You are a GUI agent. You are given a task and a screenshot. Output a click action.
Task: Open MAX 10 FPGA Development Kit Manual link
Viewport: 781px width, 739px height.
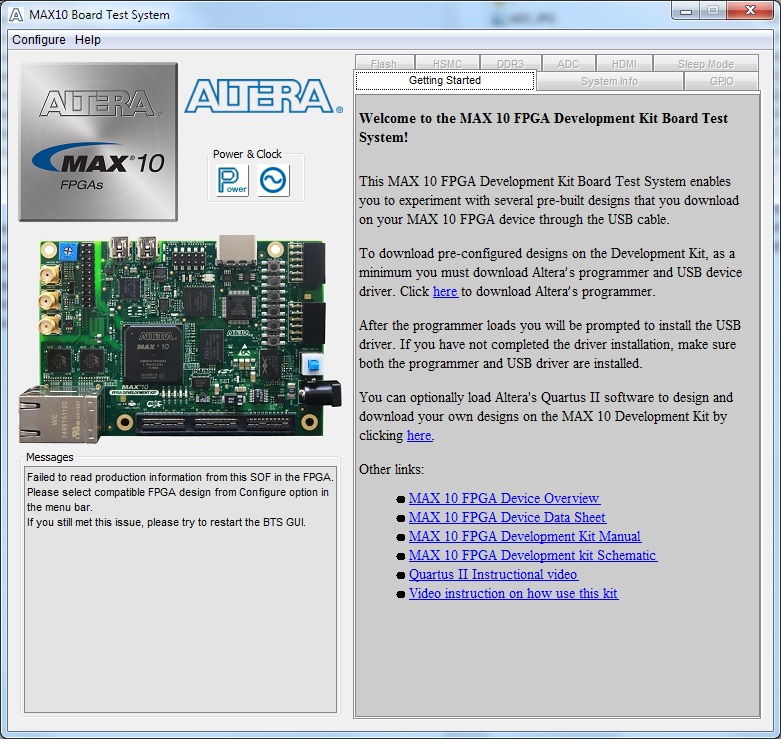click(x=525, y=536)
